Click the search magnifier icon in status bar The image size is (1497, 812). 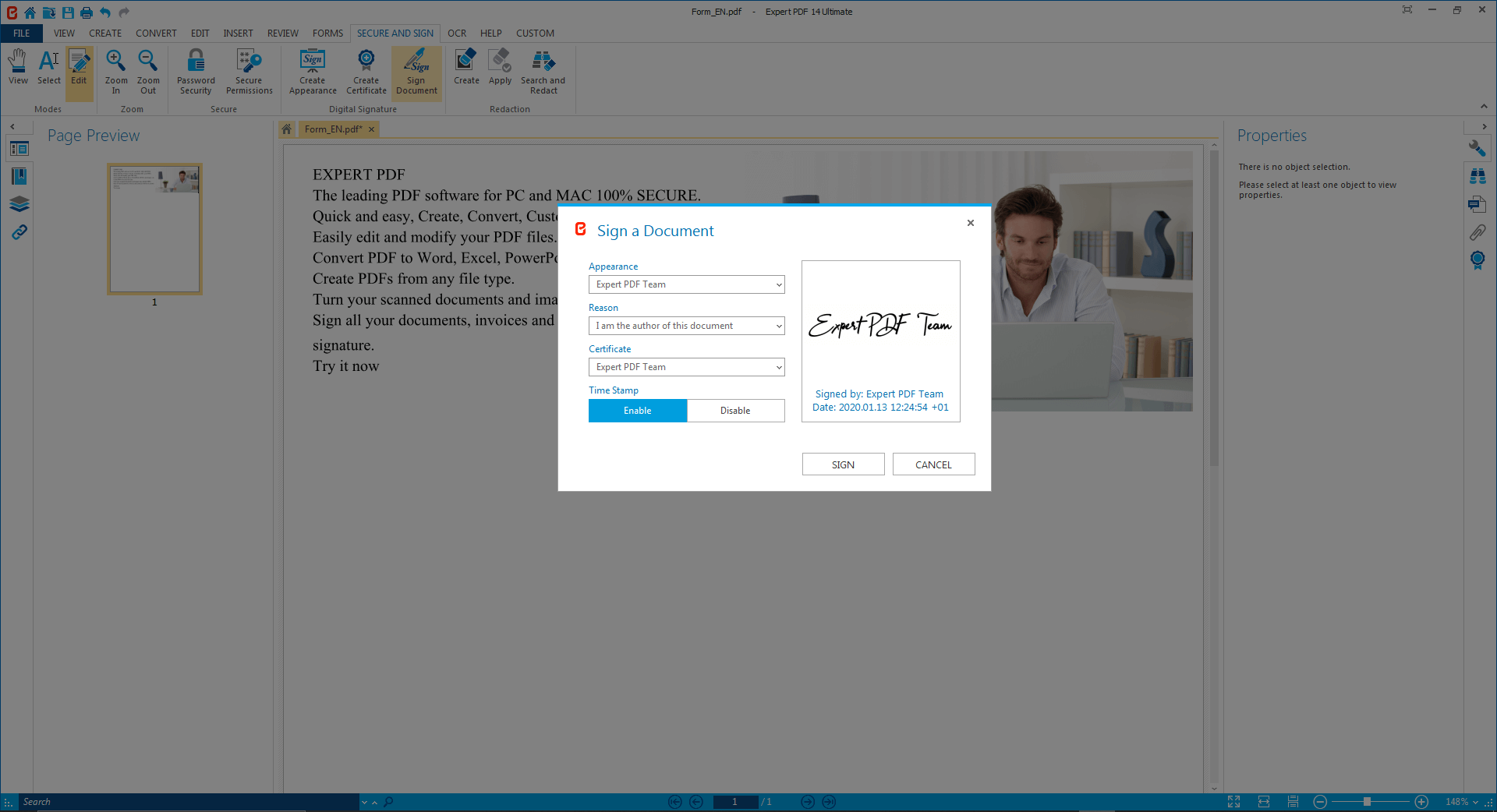[x=388, y=801]
